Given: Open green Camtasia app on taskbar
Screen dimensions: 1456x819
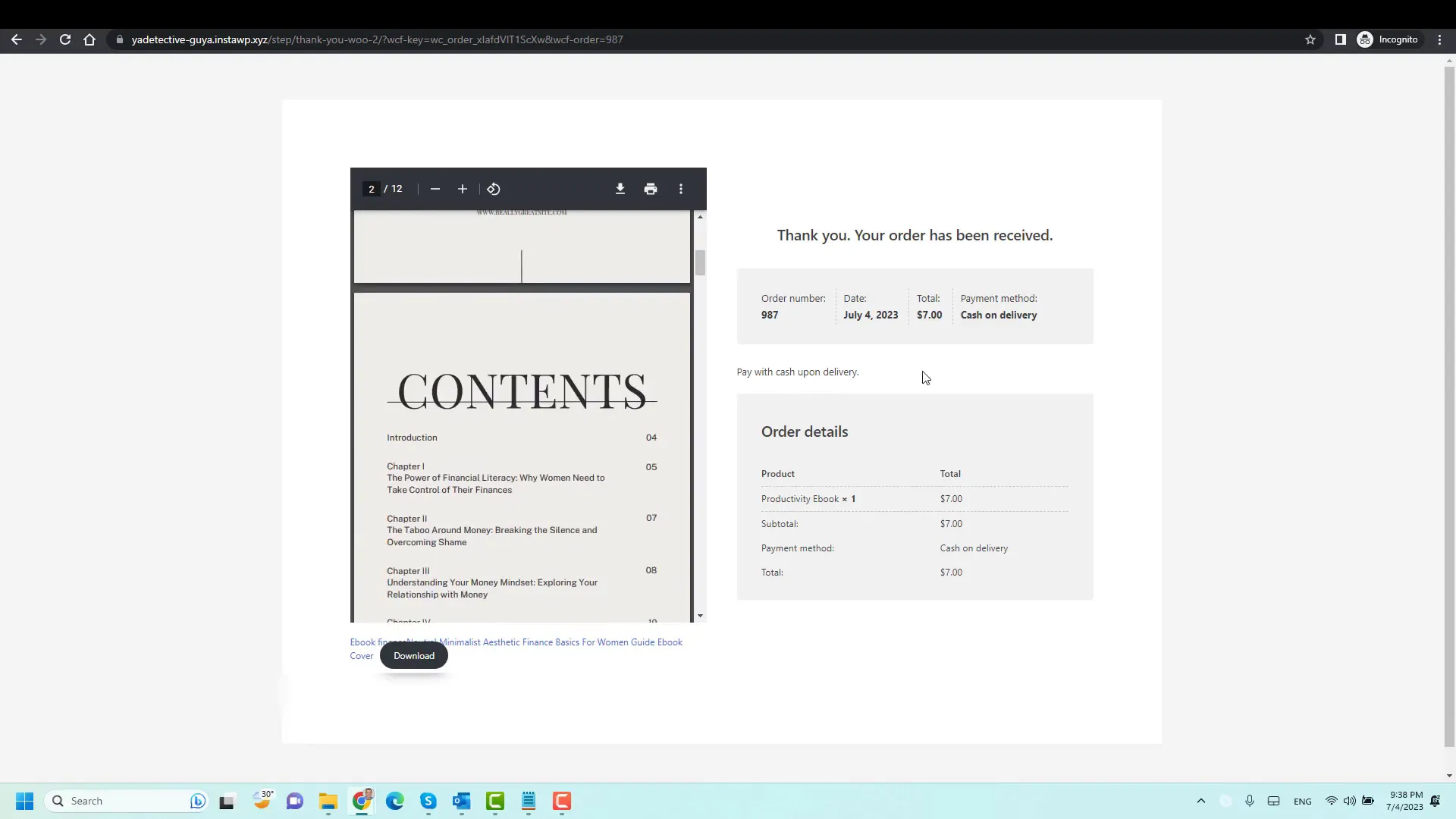Looking at the screenshot, I should pos(495,801).
